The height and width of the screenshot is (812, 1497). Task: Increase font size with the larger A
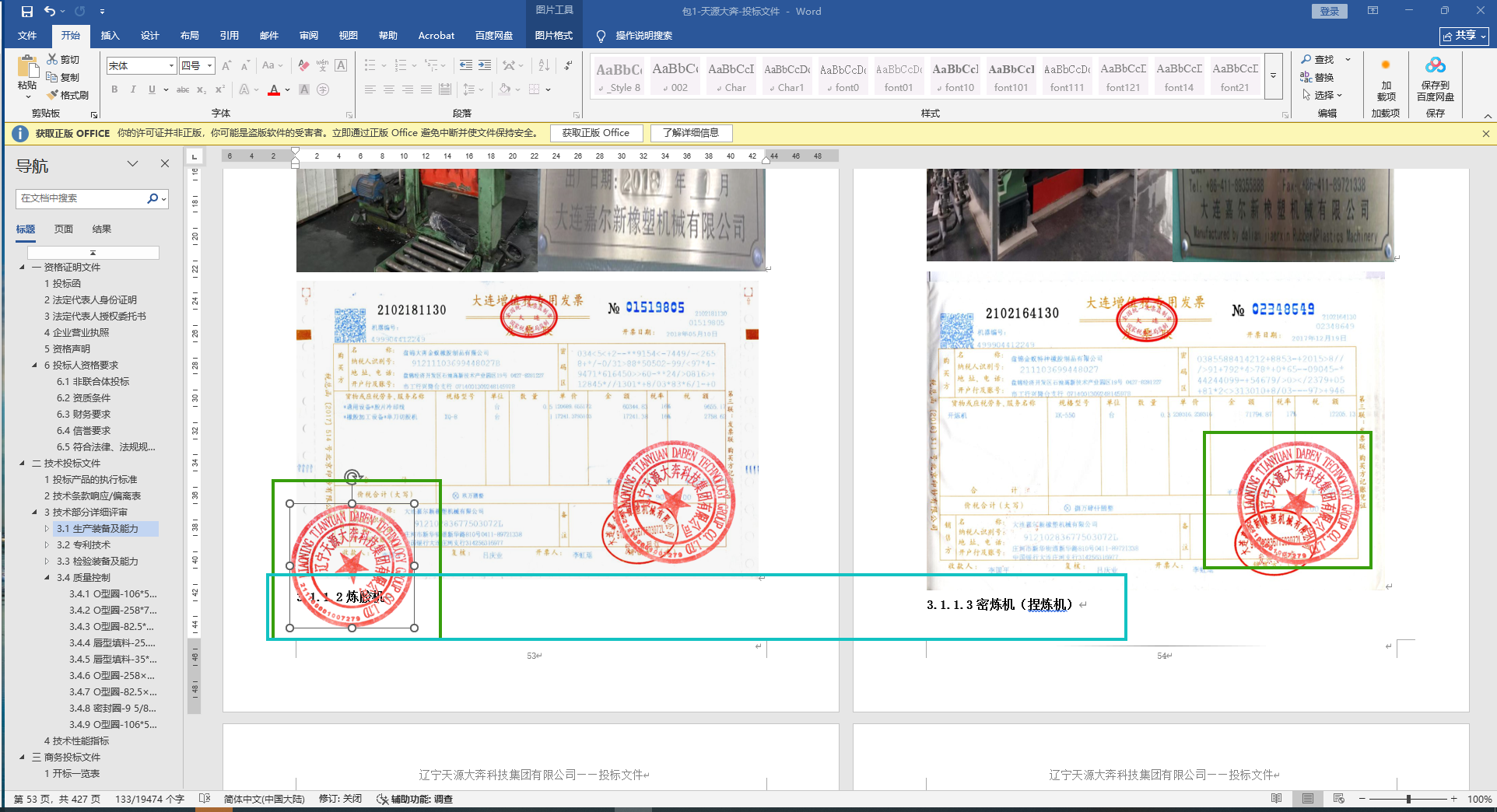[226, 66]
